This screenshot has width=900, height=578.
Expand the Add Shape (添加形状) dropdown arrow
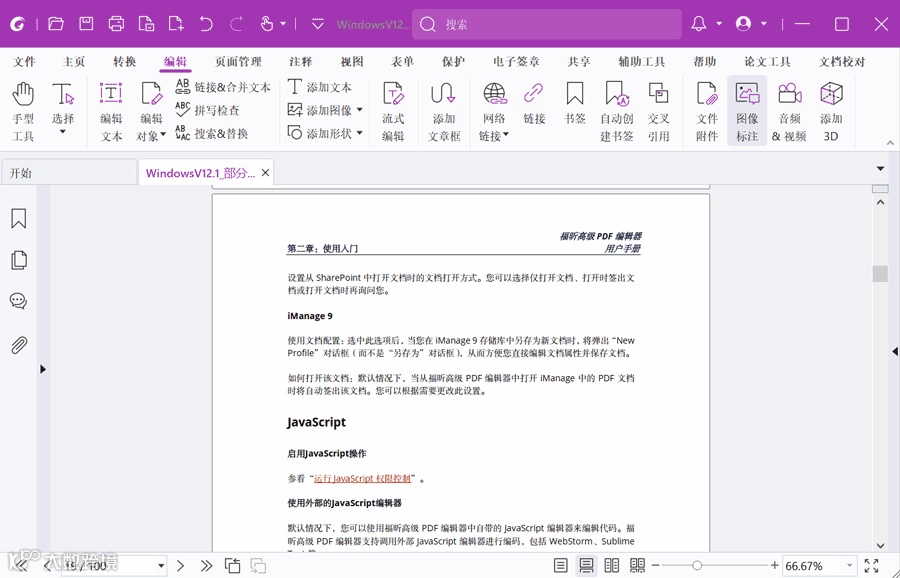pyautogui.click(x=360, y=133)
